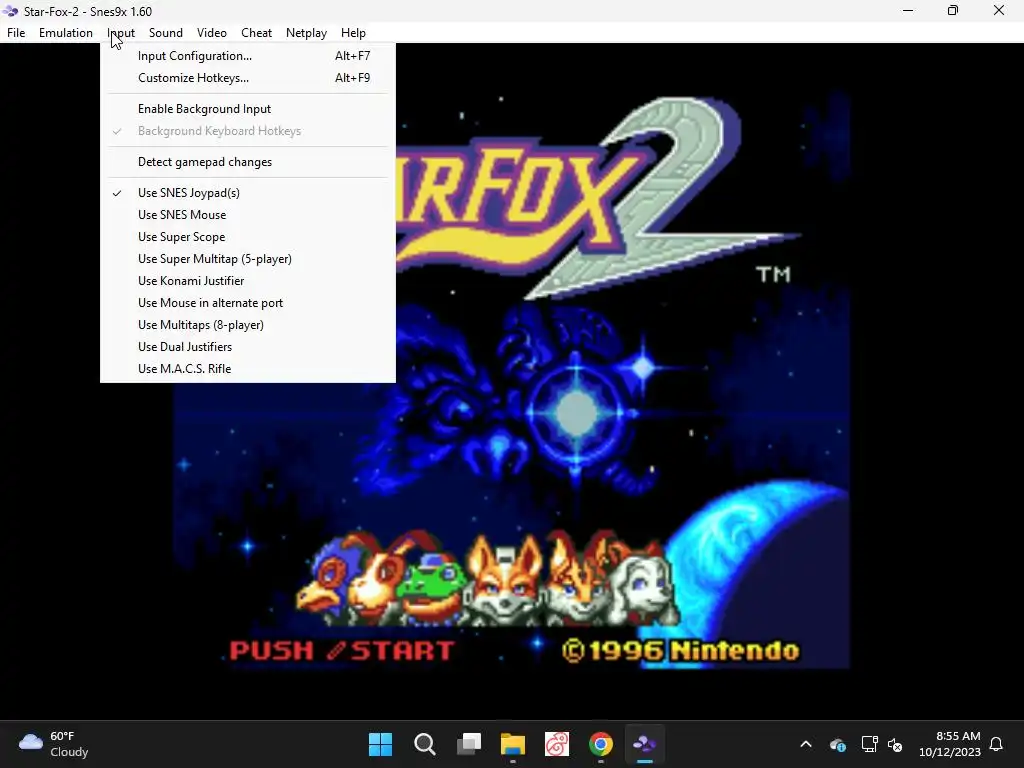
Task: Select Use Super Scope
Action: 248,236
